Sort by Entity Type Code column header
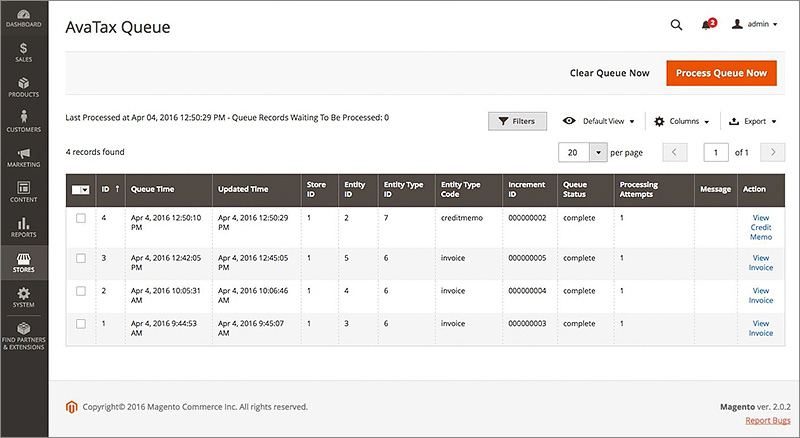 tap(469, 189)
